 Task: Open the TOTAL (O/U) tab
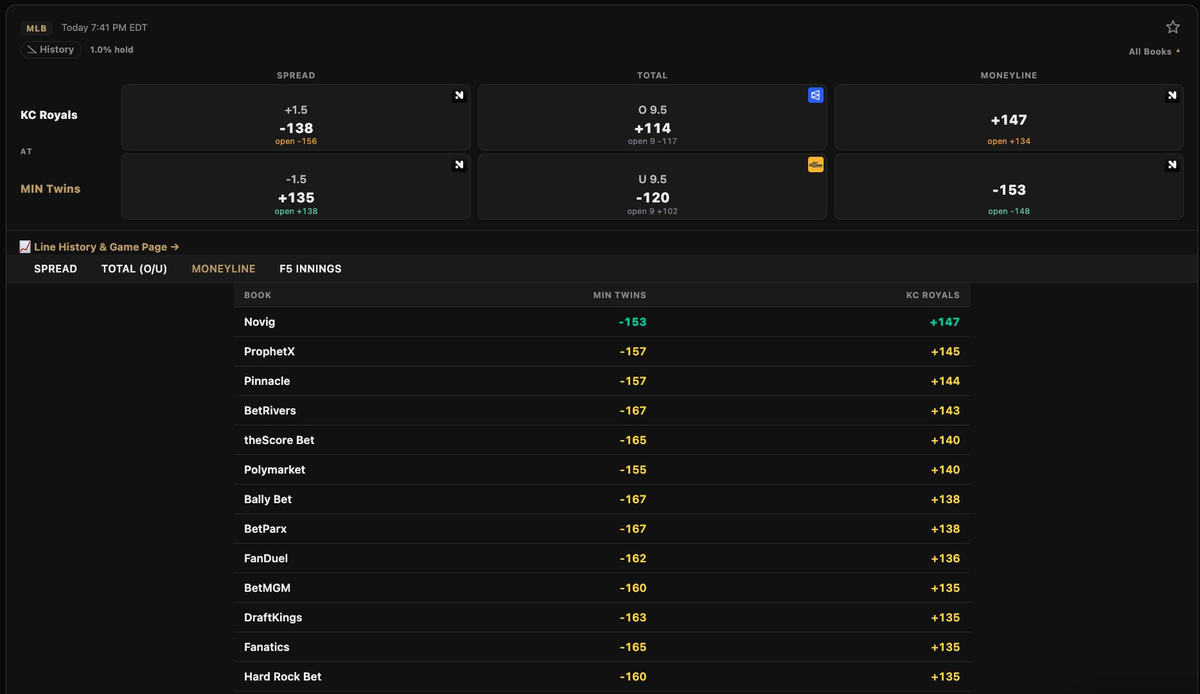coord(134,269)
